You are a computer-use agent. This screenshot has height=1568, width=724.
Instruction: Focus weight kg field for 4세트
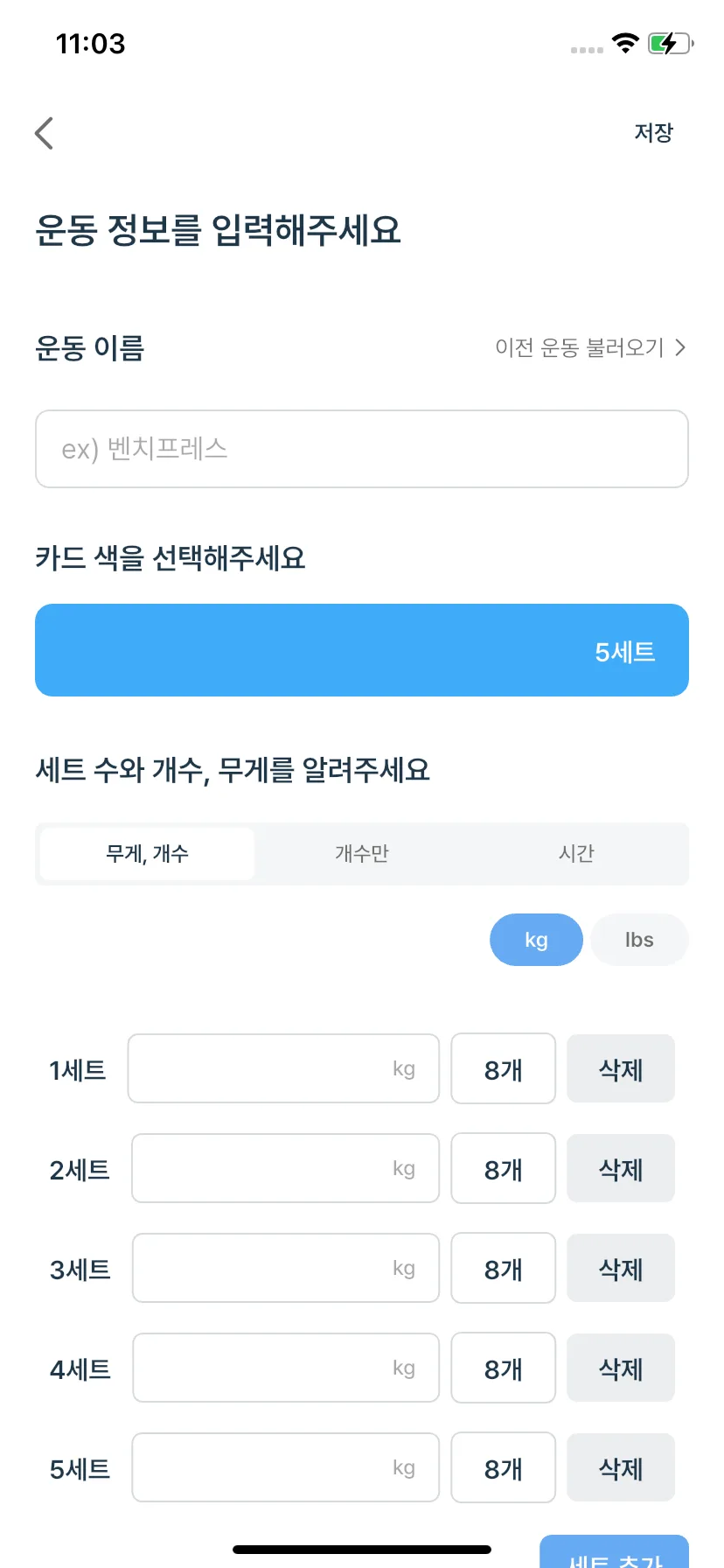tap(286, 1368)
